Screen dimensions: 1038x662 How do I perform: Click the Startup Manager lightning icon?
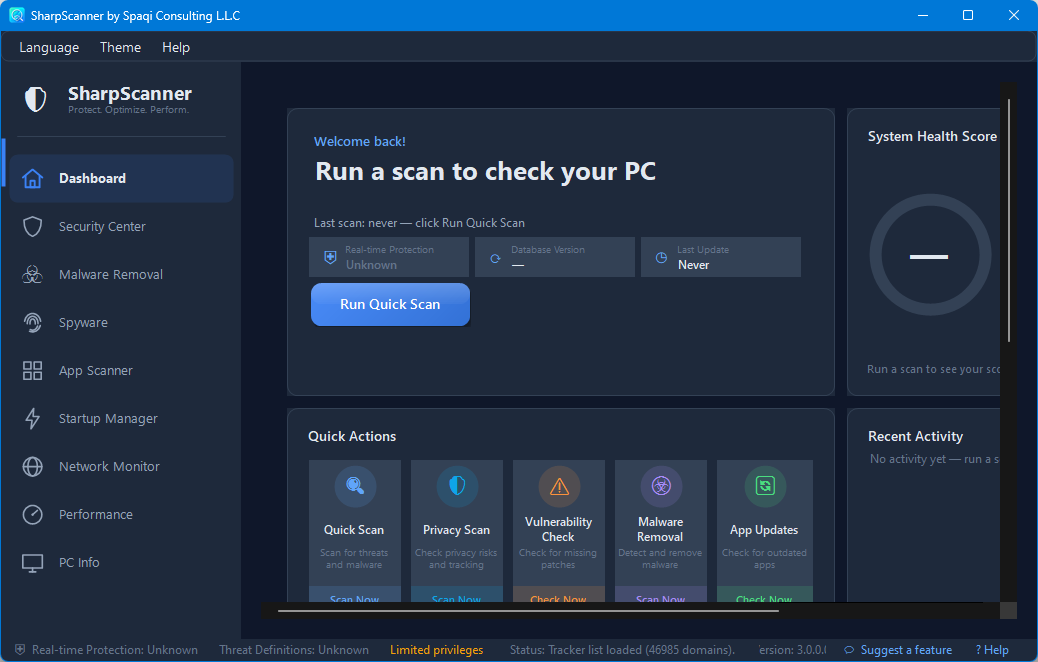[32, 418]
